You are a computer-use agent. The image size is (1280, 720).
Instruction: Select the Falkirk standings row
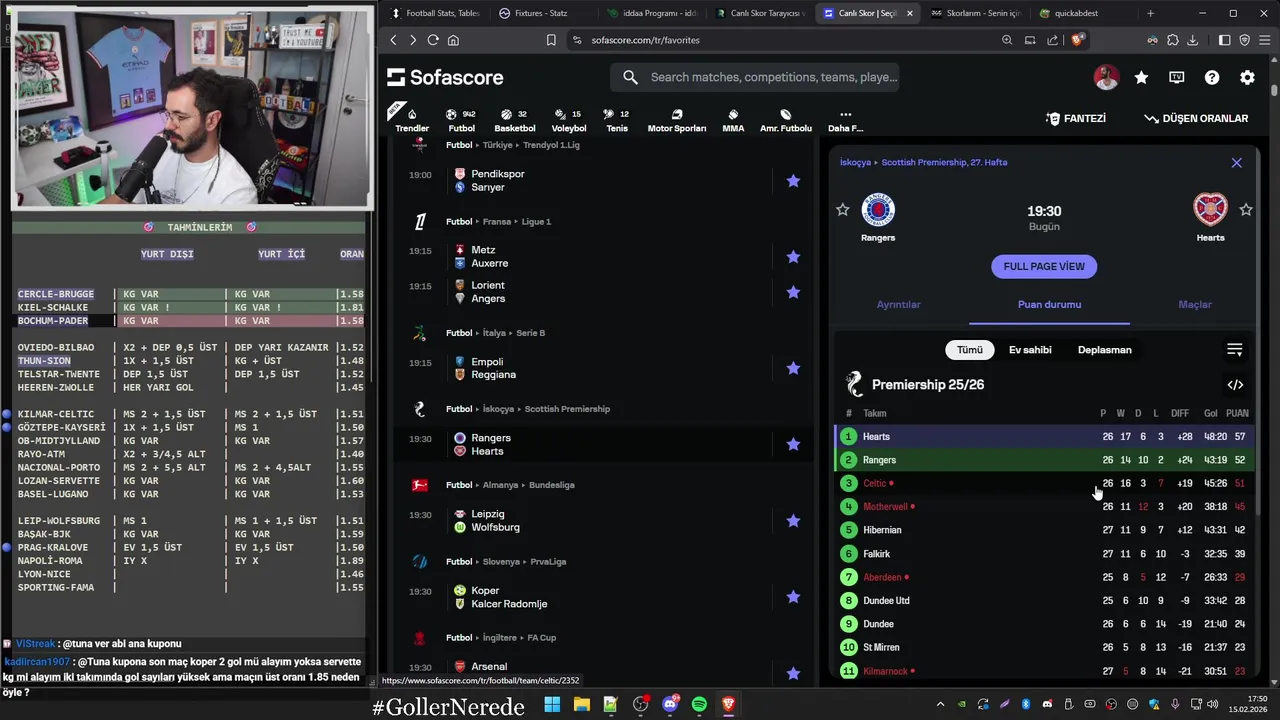1046,554
